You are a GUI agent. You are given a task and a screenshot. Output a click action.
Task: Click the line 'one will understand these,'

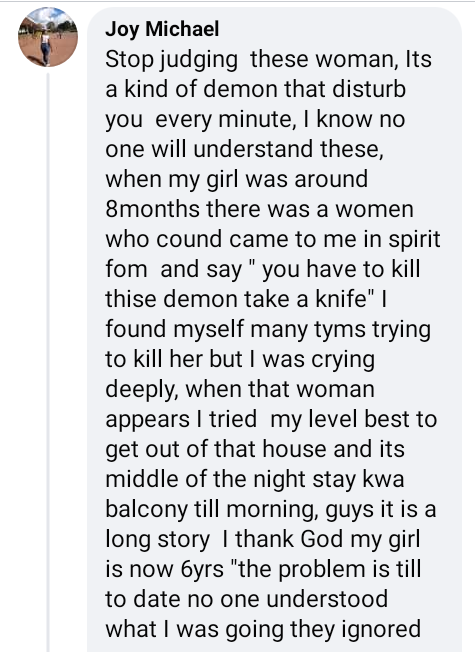pyautogui.click(x=245, y=149)
